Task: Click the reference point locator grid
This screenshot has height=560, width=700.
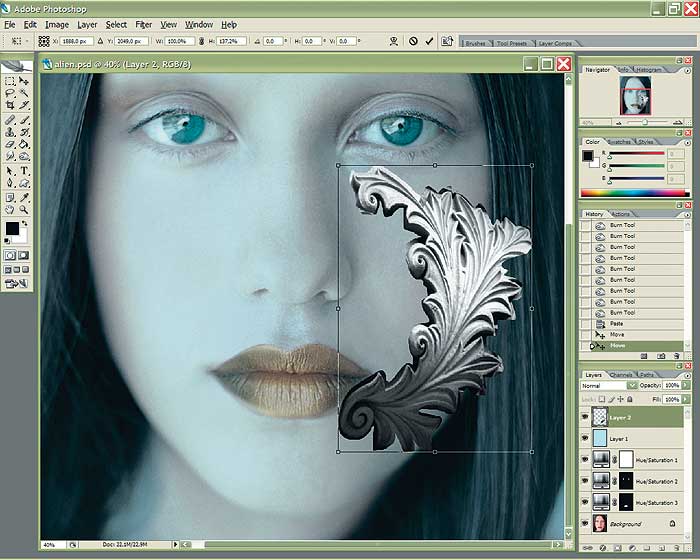Action: pos(44,41)
